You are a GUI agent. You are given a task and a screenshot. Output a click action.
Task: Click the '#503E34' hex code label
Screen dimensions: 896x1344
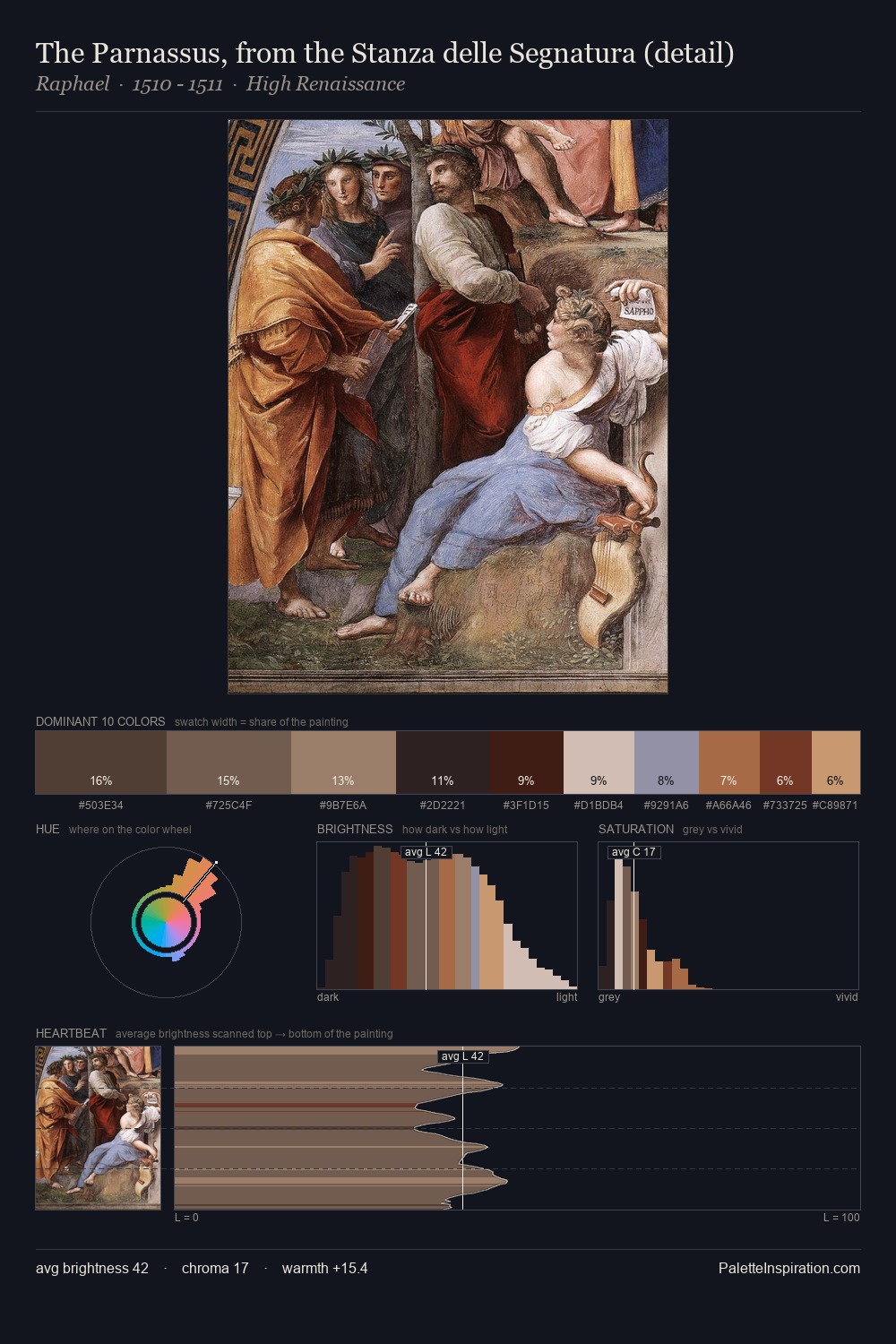[101, 806]
